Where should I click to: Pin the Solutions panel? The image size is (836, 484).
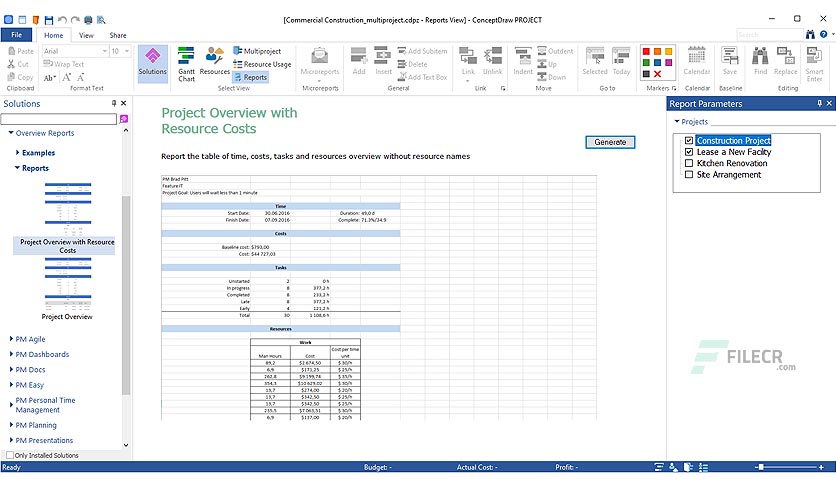(x=114, y=103)
